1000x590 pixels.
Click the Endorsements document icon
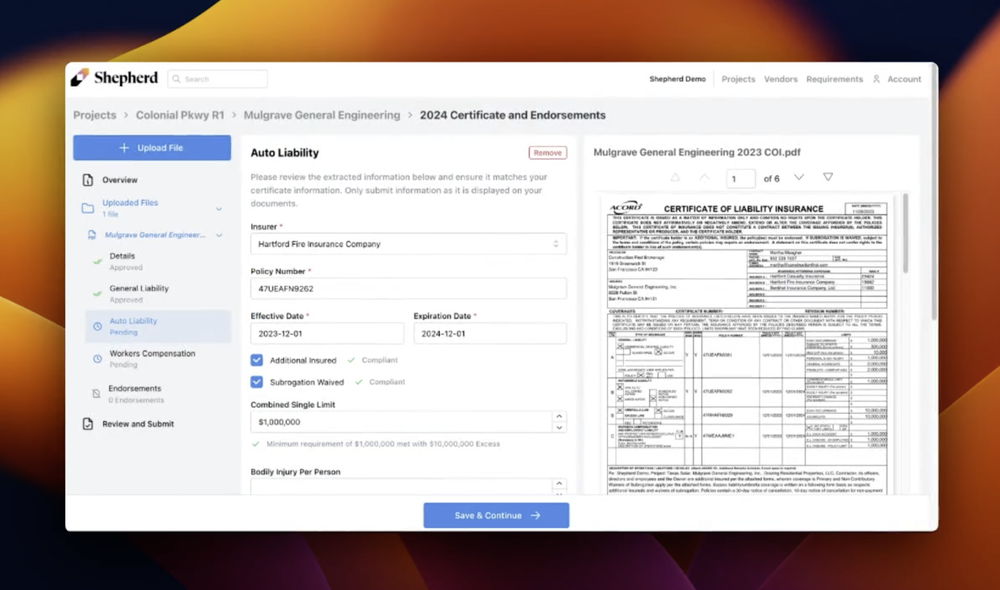pyautogui.click(x=96, y=394)
